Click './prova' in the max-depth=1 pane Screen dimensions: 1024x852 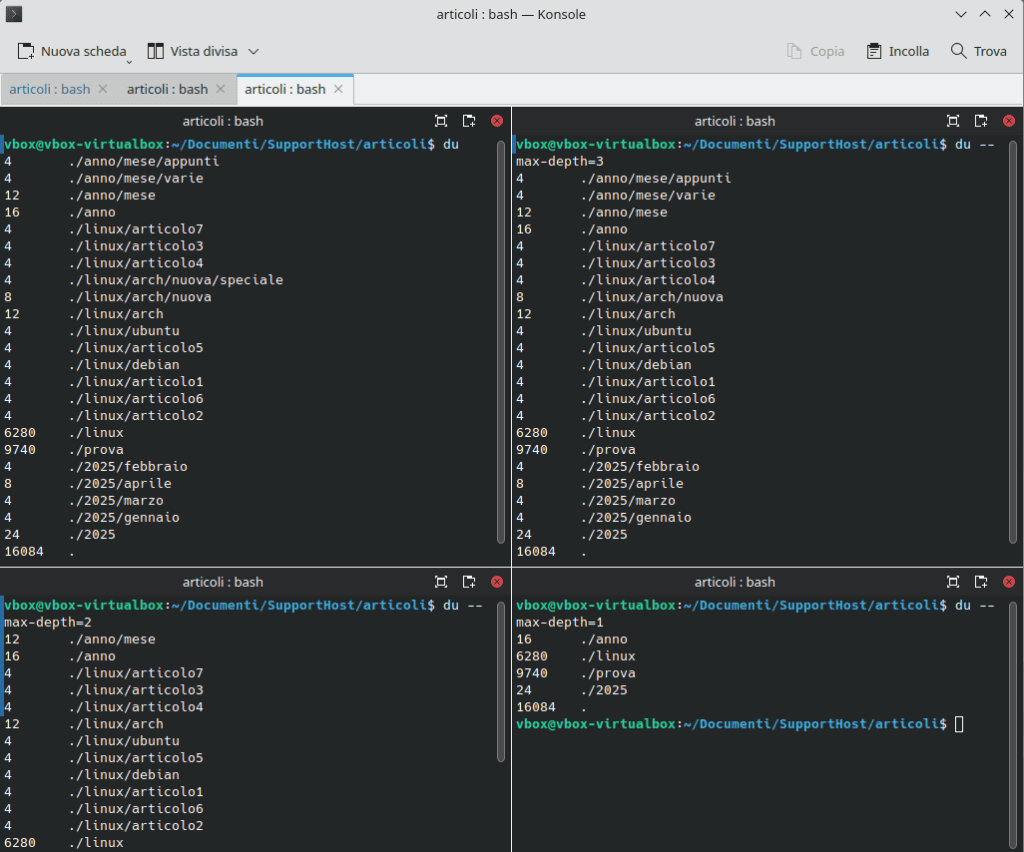pyautogui.click(x=608, y=673)
